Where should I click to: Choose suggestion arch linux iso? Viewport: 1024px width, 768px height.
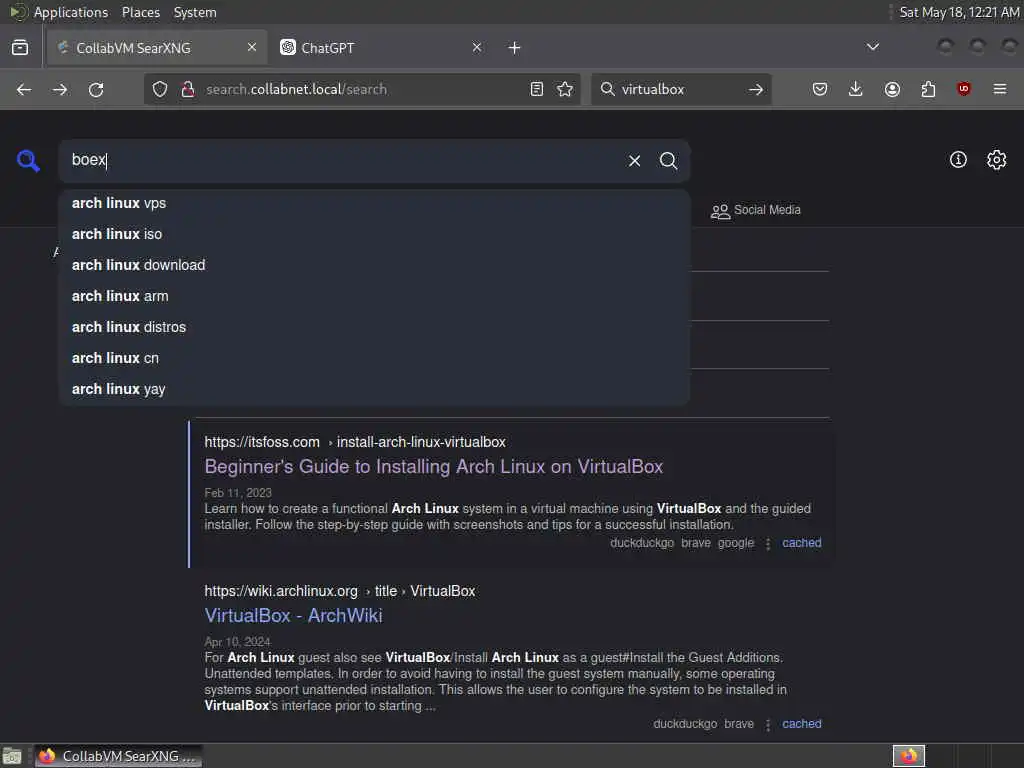[374, 234]
